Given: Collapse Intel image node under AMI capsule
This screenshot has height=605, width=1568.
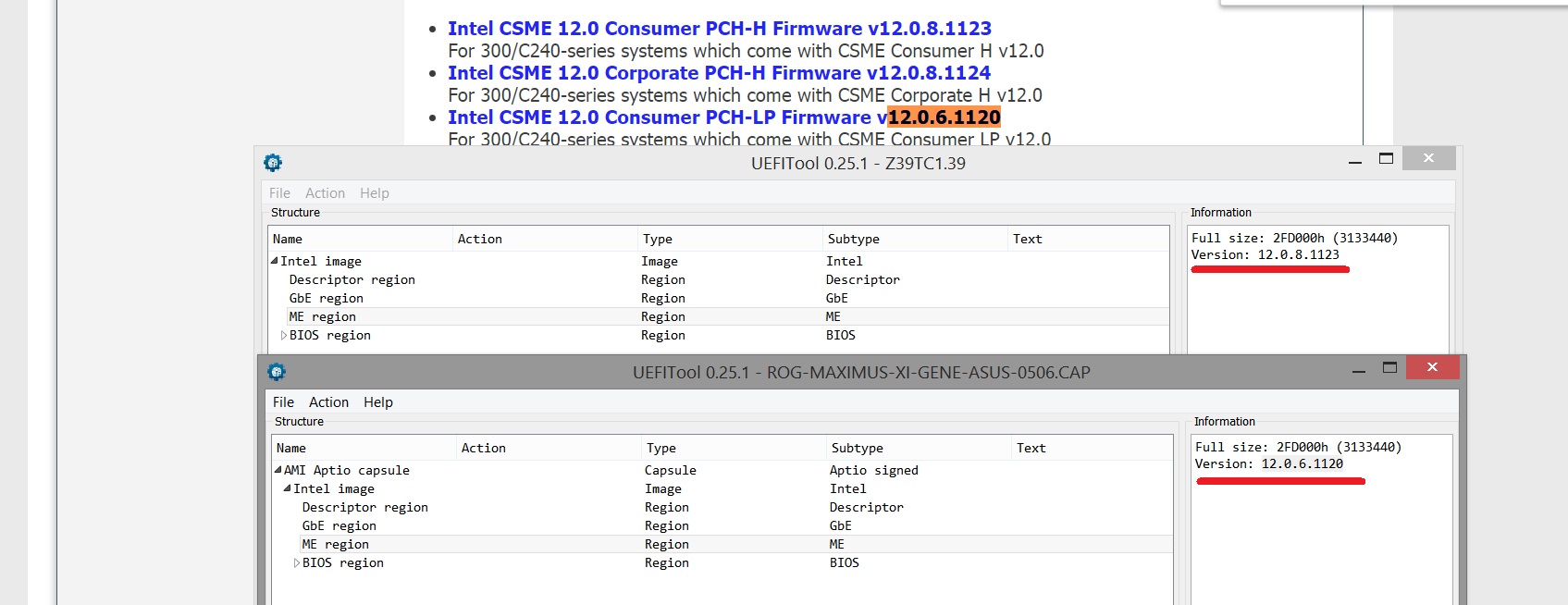Looking at the screenshot, I should (288, 488).
